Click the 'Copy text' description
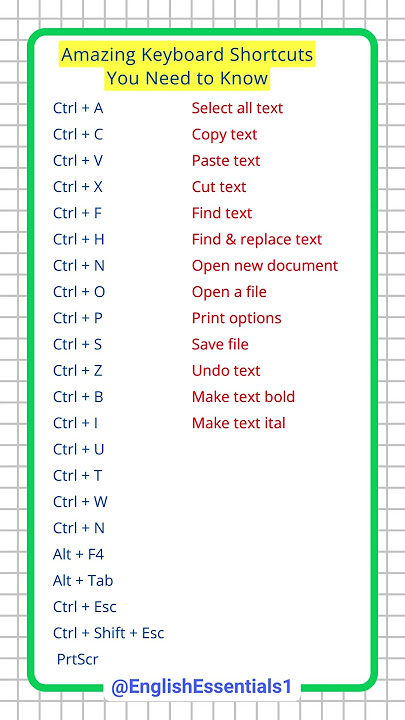The image size is (405, 720). pos(225,135)
